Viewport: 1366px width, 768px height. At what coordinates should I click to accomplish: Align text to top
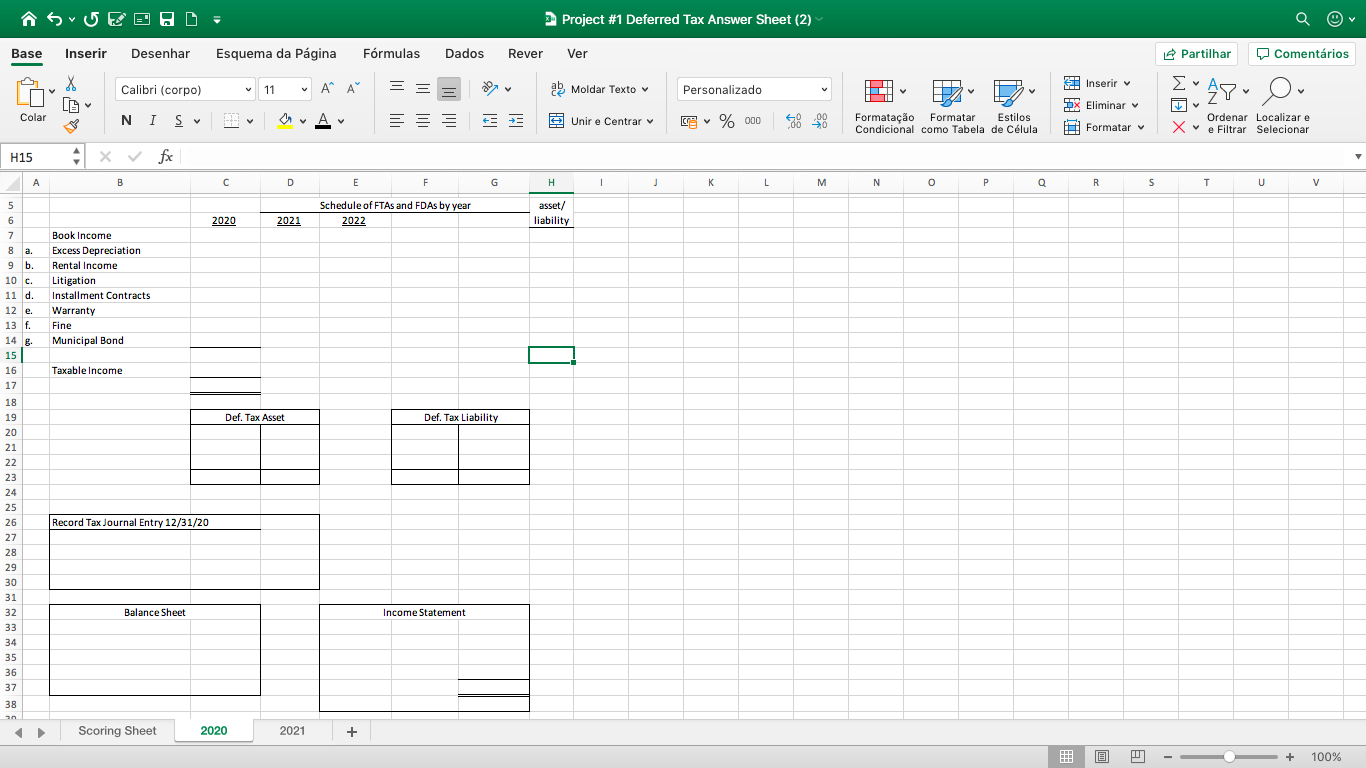[x=396, y=89]
